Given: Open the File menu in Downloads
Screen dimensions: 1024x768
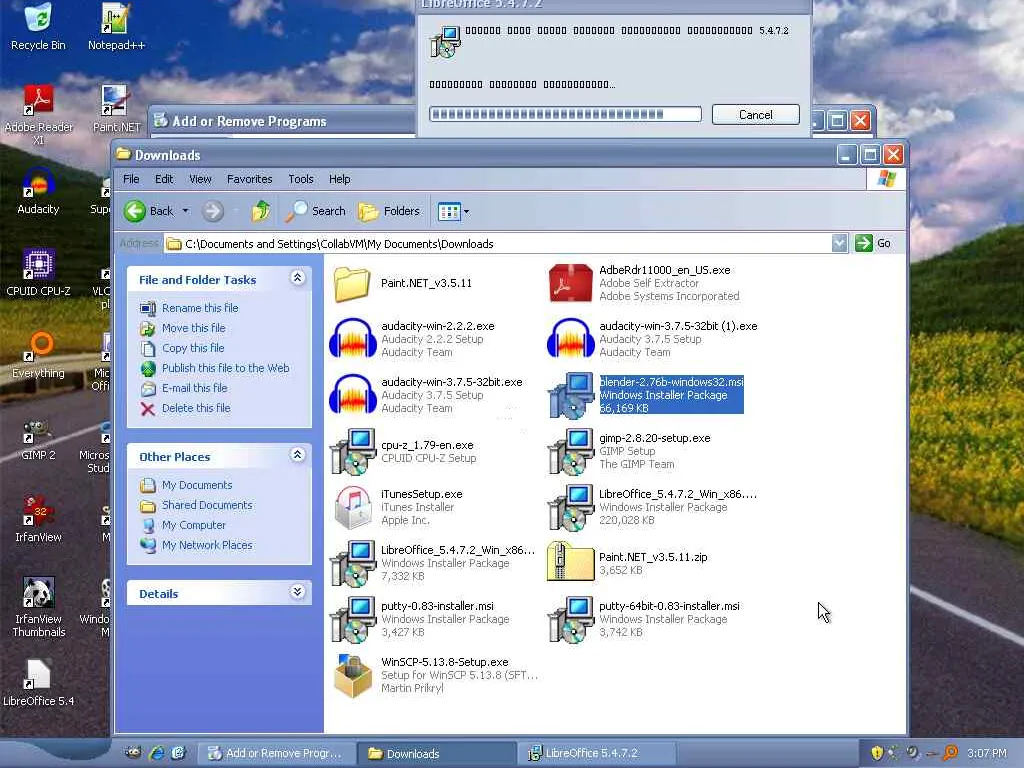Looking at the screenshot, I should [131, 179].
